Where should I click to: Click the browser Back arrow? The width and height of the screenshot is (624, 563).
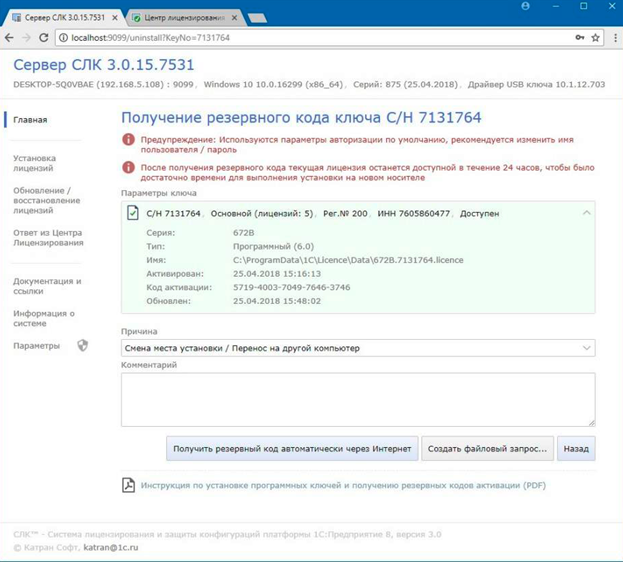10,37
